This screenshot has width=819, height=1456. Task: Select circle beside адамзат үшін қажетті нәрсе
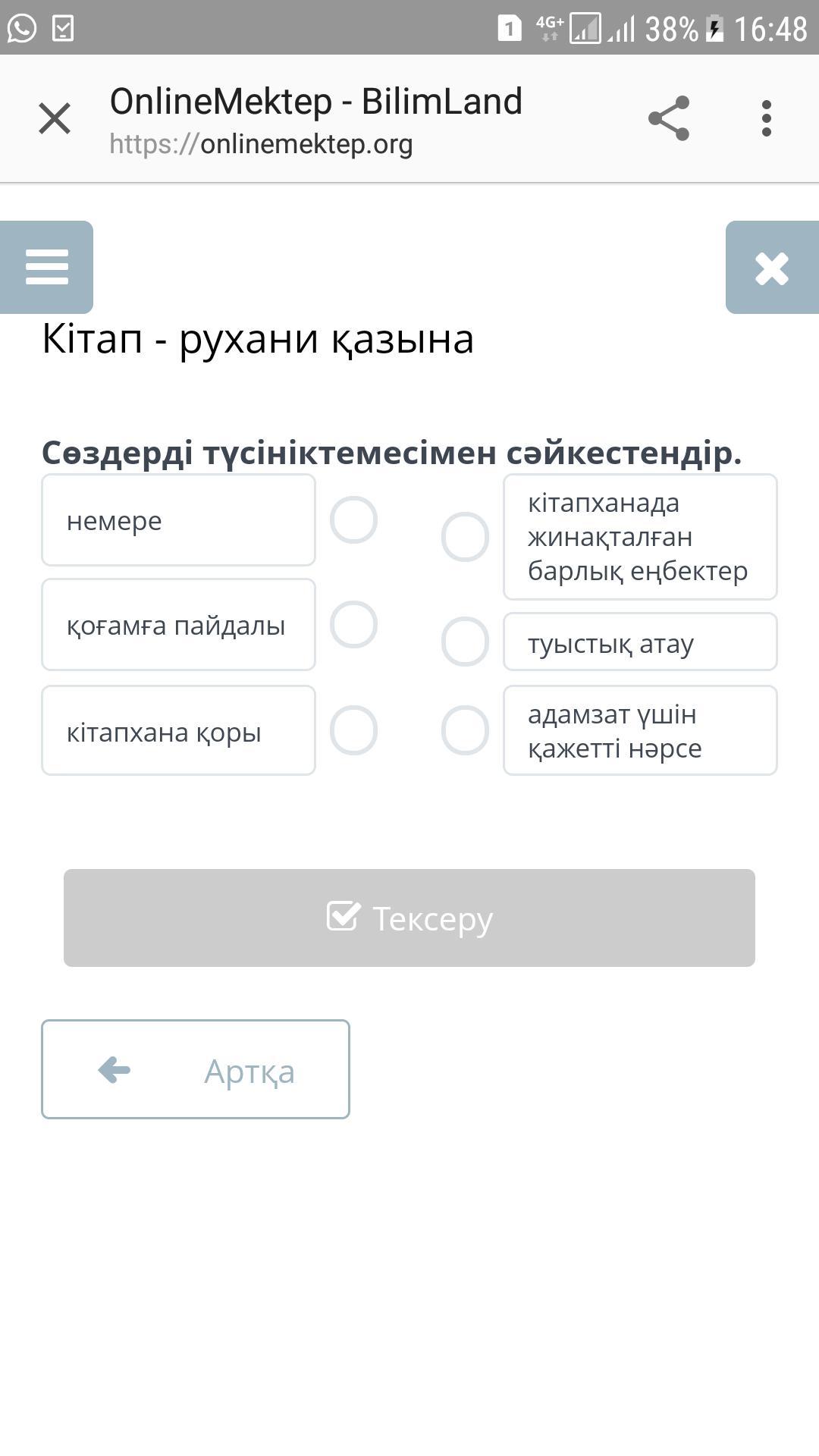tap(465, 730)
